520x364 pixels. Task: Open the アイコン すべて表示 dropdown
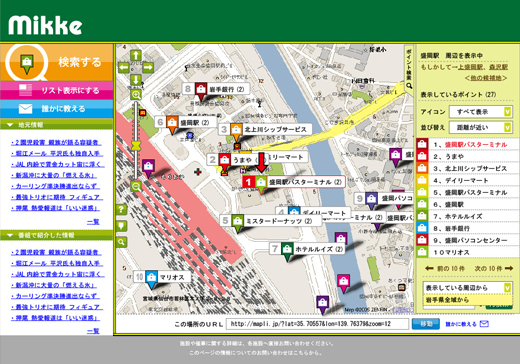pos(480,112)
